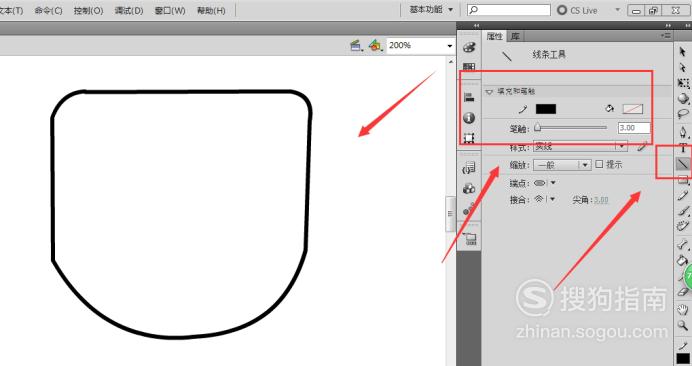This screenshot has height=366, width=692.
Task: Select the Free Transform tool
Action: tap(683, 83)
